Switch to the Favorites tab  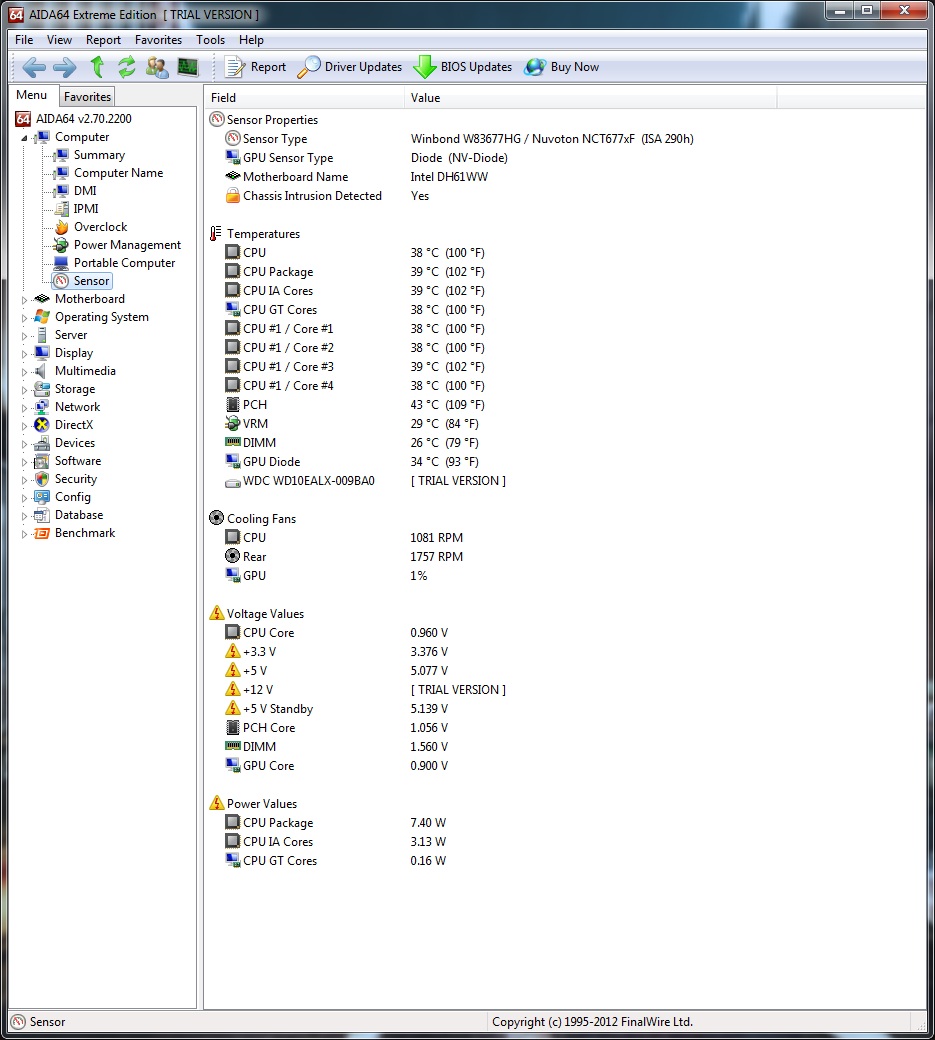(87, 97)
